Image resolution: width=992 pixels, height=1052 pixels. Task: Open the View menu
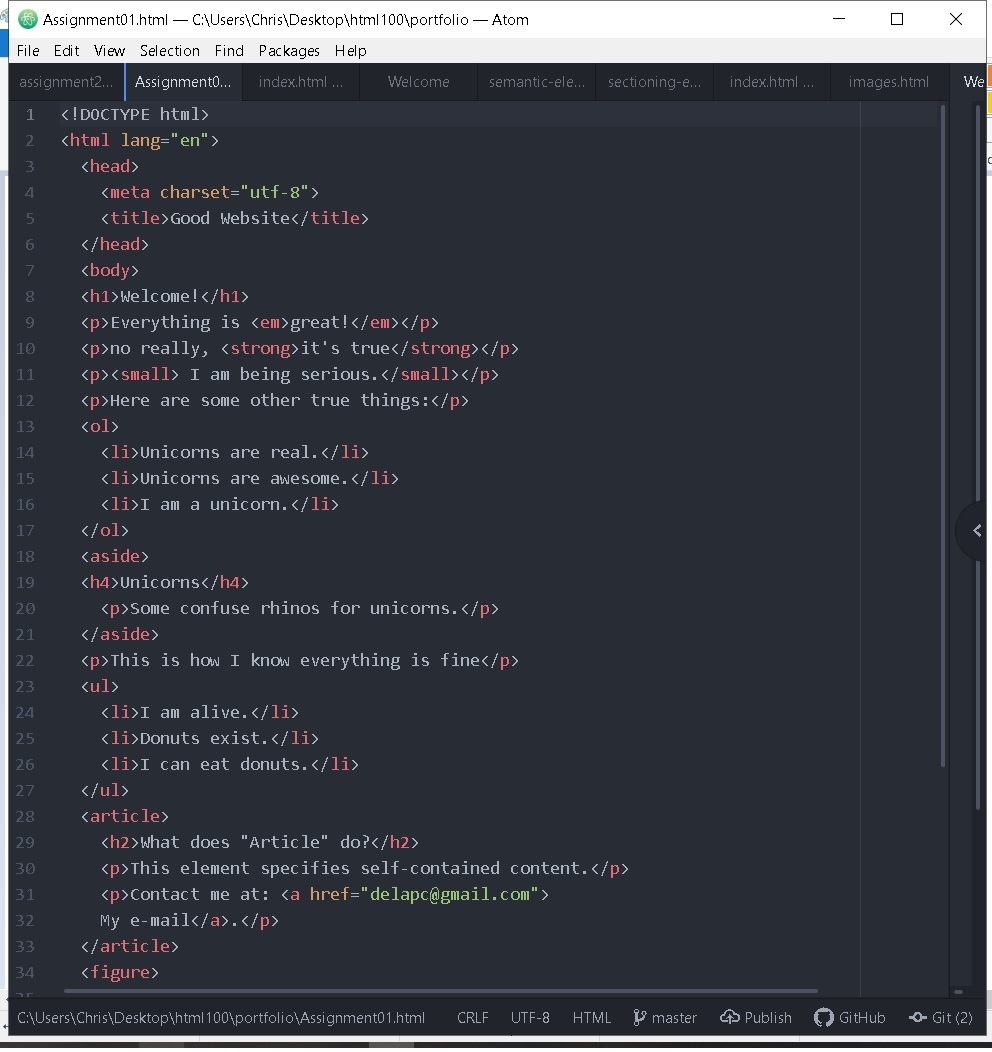click(109, 51)
